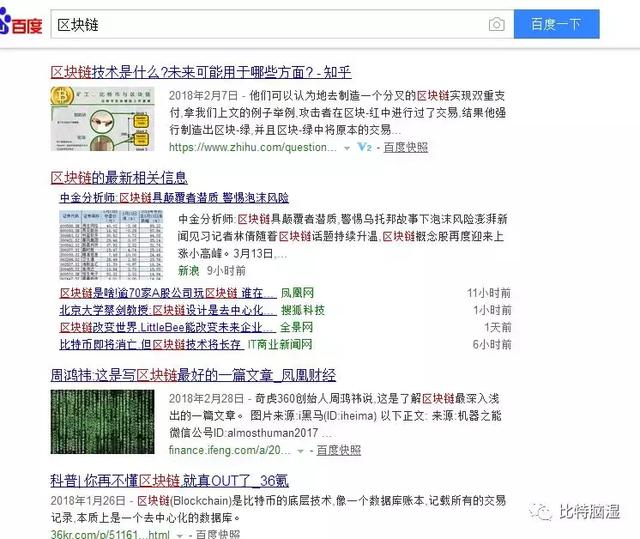This screenshot has height=539, width=640.
Task: Click the 6小时前 timestamp
Action: (x=492, y=344)
